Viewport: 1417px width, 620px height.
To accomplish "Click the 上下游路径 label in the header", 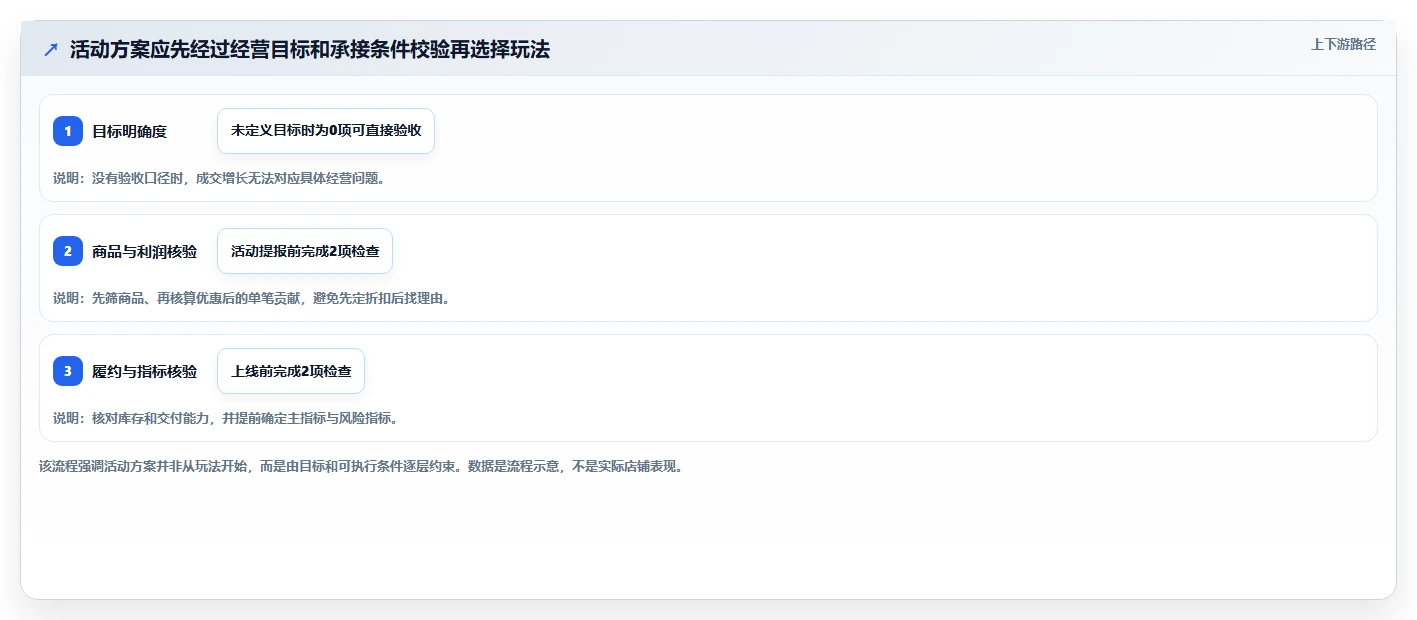I will 1343,44.
